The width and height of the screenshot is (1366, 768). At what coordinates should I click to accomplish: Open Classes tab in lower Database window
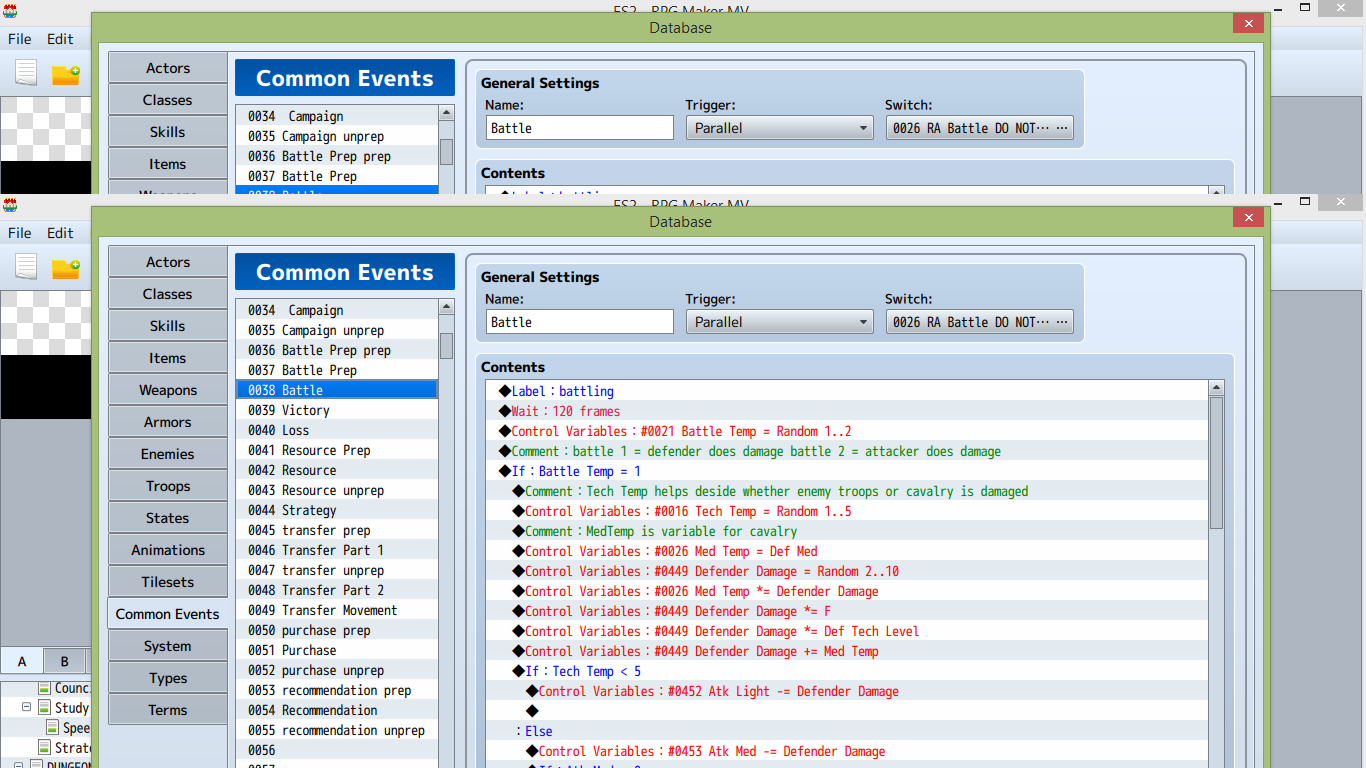click(x=168, y=294)
